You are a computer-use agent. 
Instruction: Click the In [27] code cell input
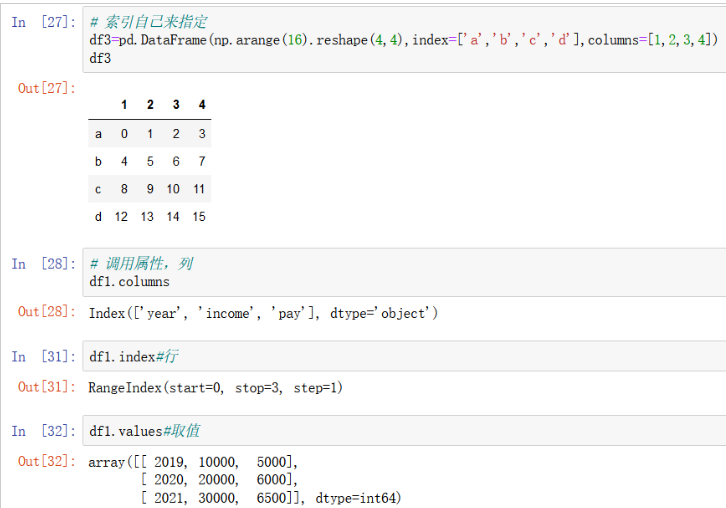point(404,40)
